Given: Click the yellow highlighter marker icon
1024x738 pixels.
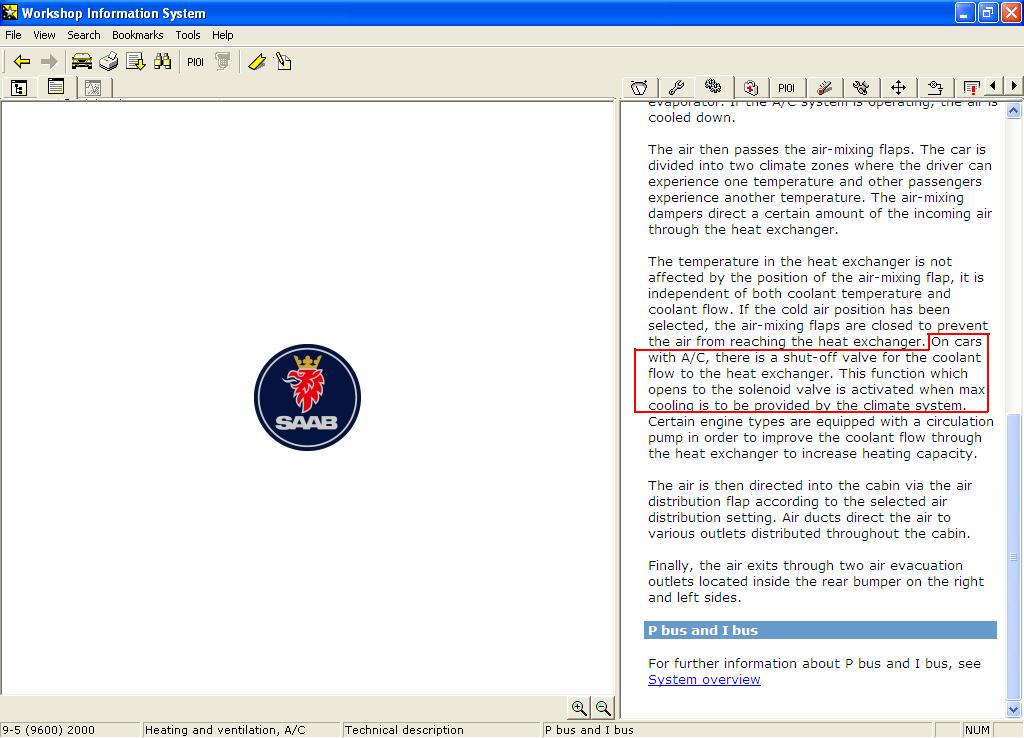Looking at the screenshot, I should click(257, 62).
